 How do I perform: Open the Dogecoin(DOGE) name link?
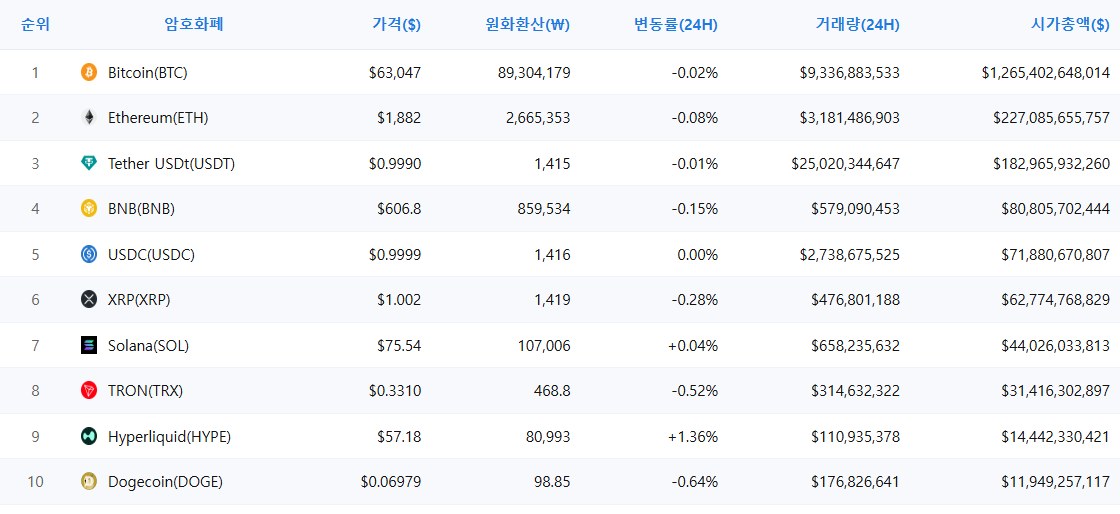[166, 483]
